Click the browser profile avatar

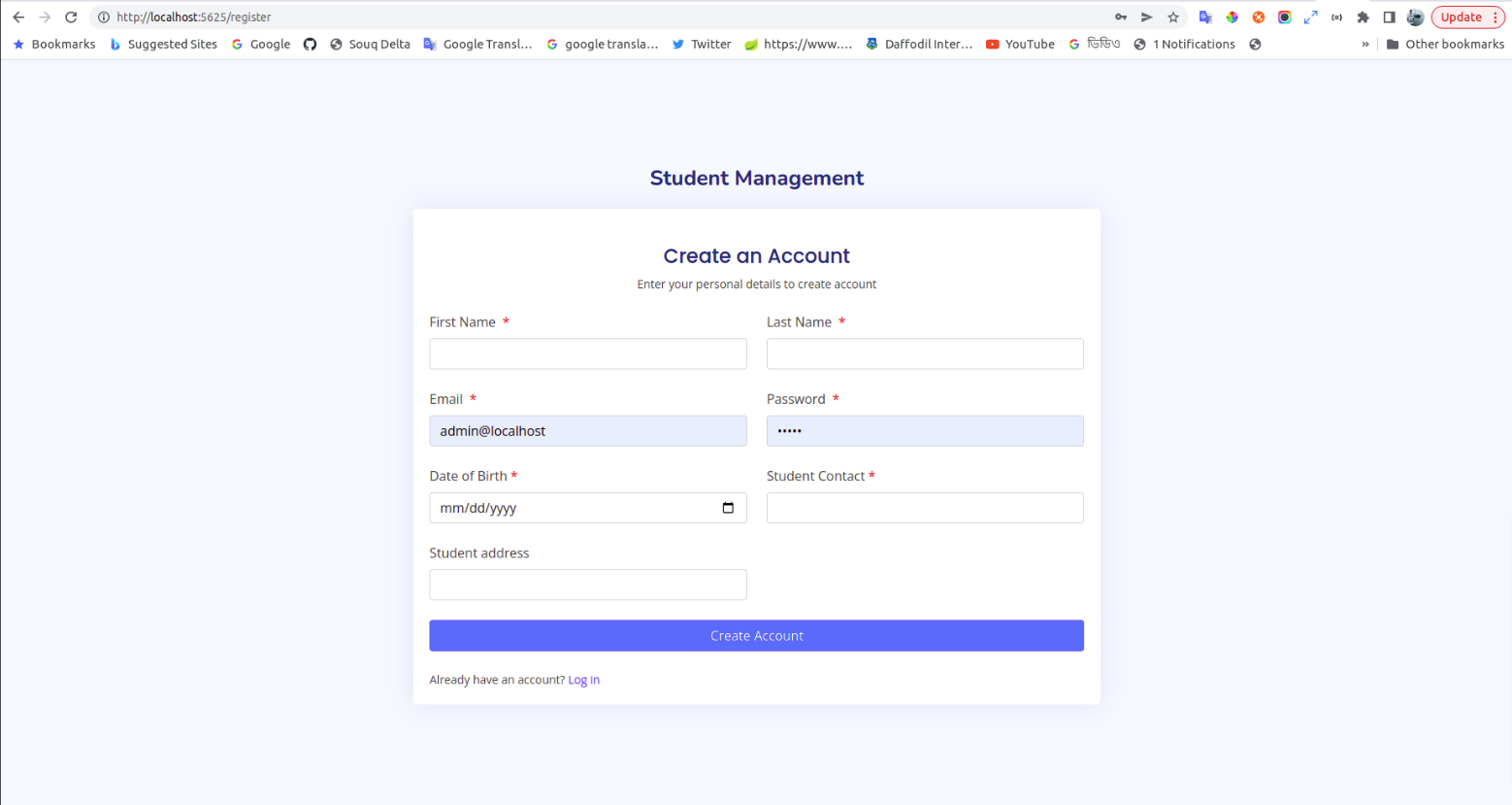click(1416, 17)
